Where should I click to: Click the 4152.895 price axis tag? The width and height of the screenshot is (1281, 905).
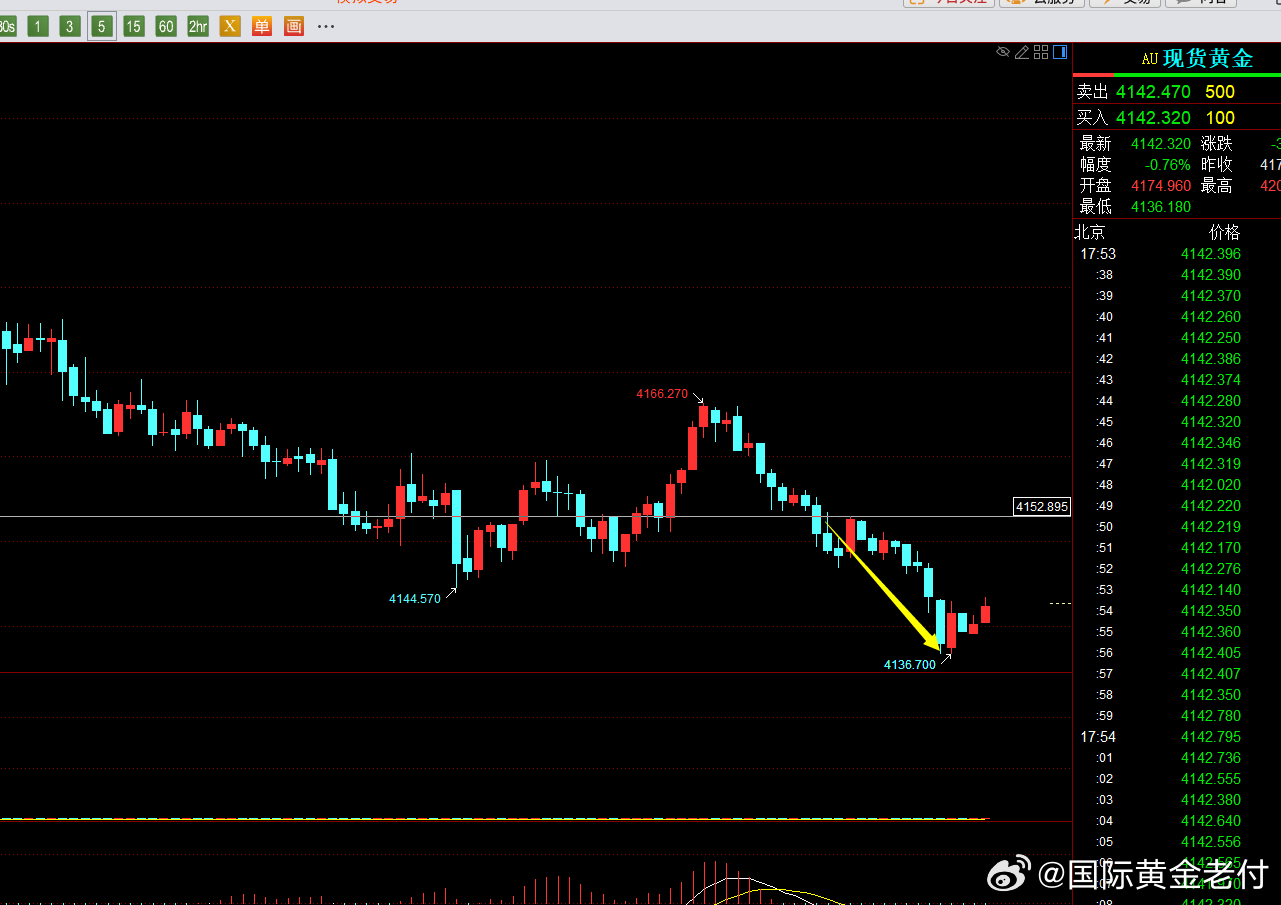click(1042, 507)
